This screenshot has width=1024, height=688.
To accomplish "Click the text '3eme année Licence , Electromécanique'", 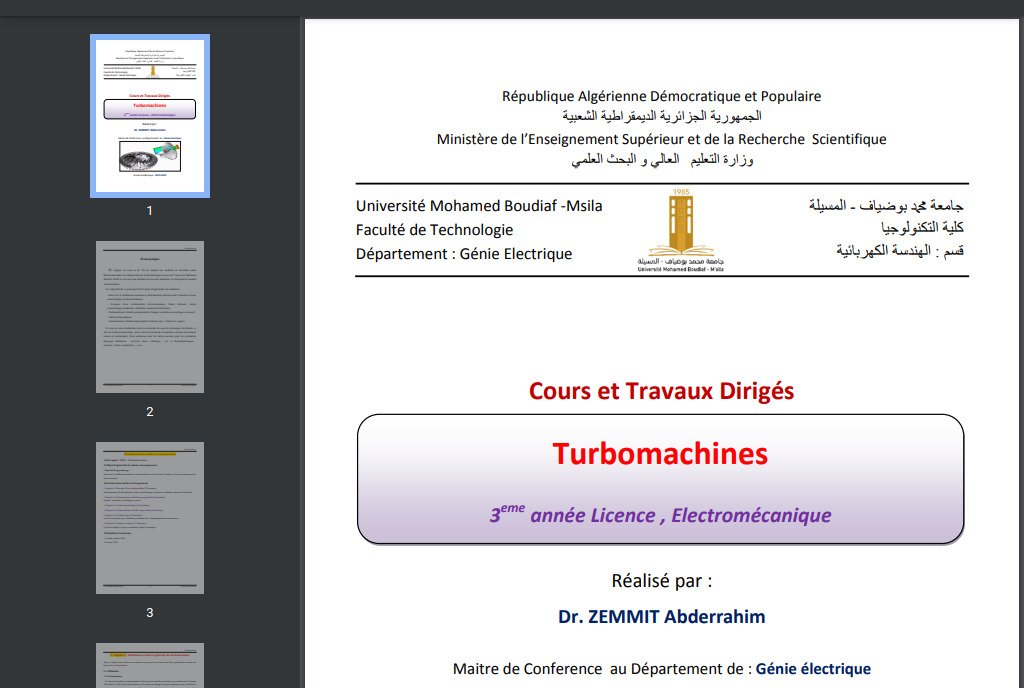I will [x=660, y=514].
